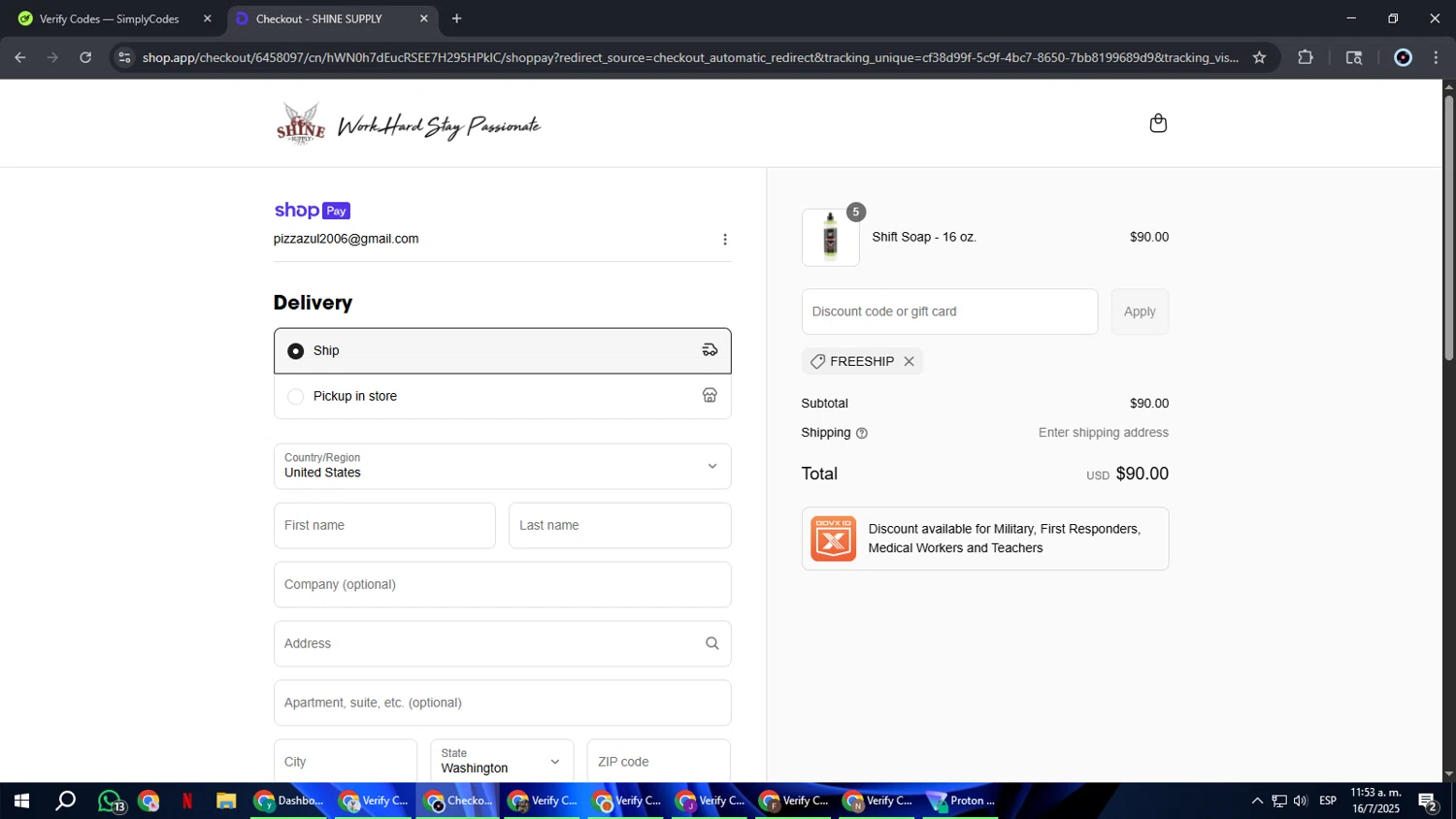Image resolution: width=1456 pixels, height=819 pixels.
Task: View site information icon in address bar
Action: click(x=124, y=57)
